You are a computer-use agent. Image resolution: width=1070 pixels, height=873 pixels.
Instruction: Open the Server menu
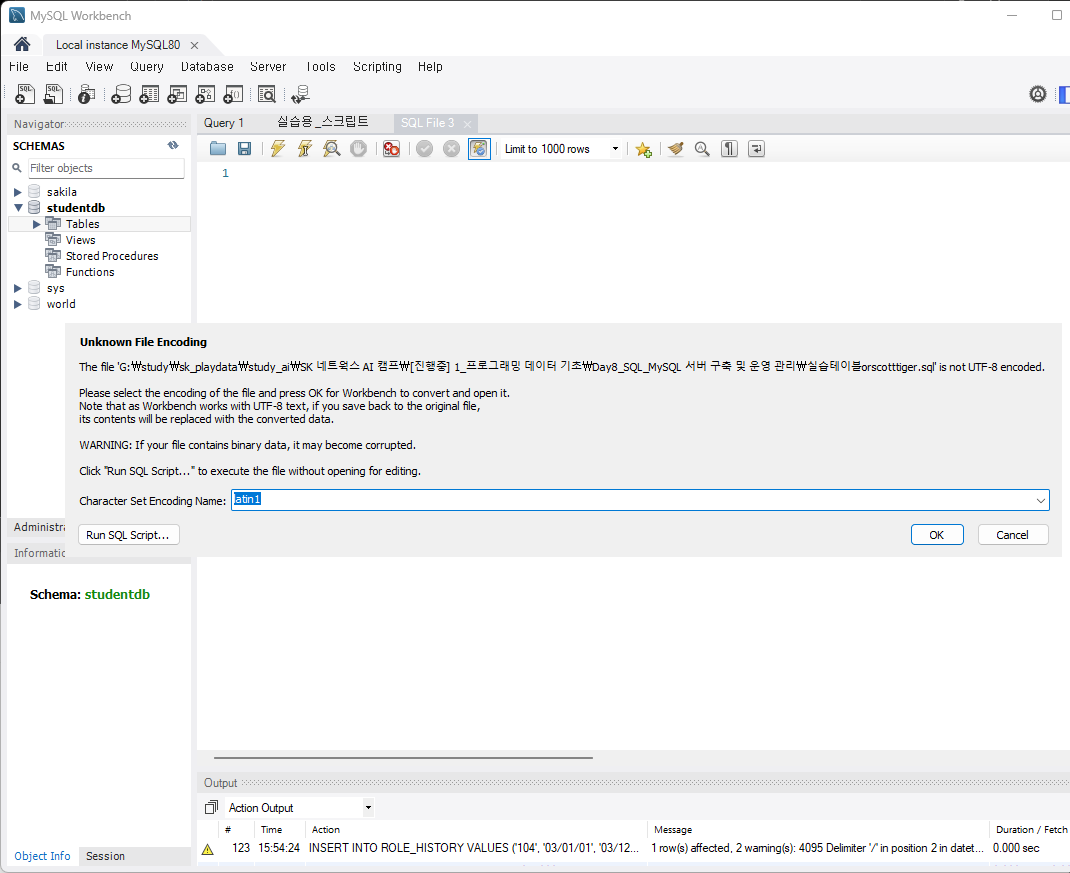coord(268,66)
